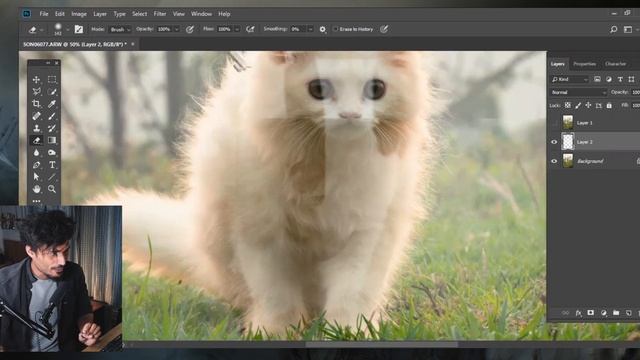Open the Opacity slider dropdown arrow

pos(176,29)
